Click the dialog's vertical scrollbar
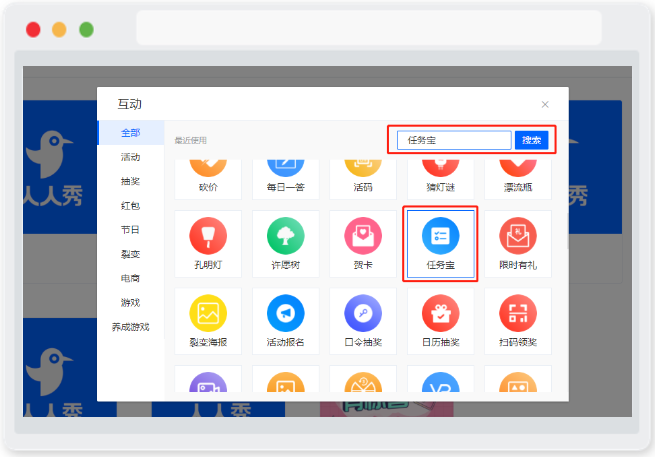 pos(567,231)
